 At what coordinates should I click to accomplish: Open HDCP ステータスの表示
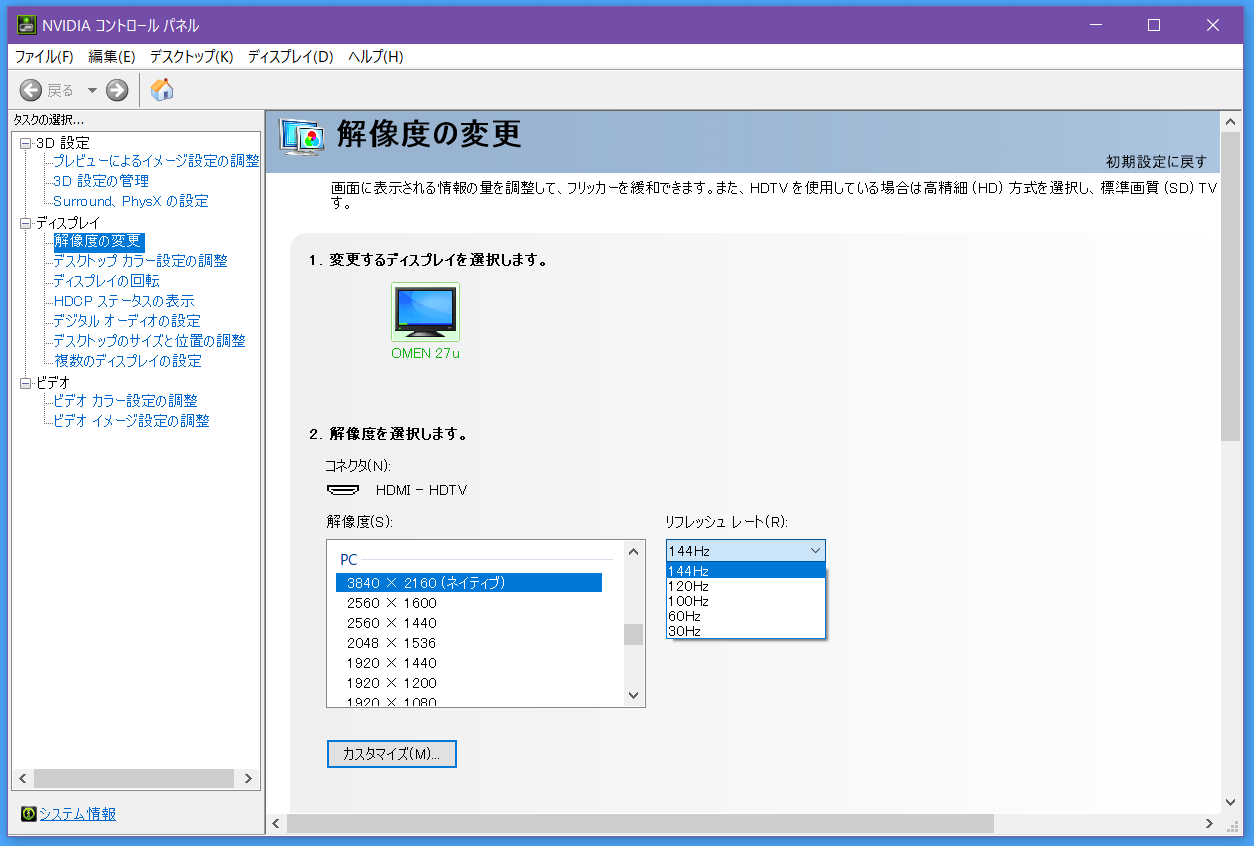point(124,301)
